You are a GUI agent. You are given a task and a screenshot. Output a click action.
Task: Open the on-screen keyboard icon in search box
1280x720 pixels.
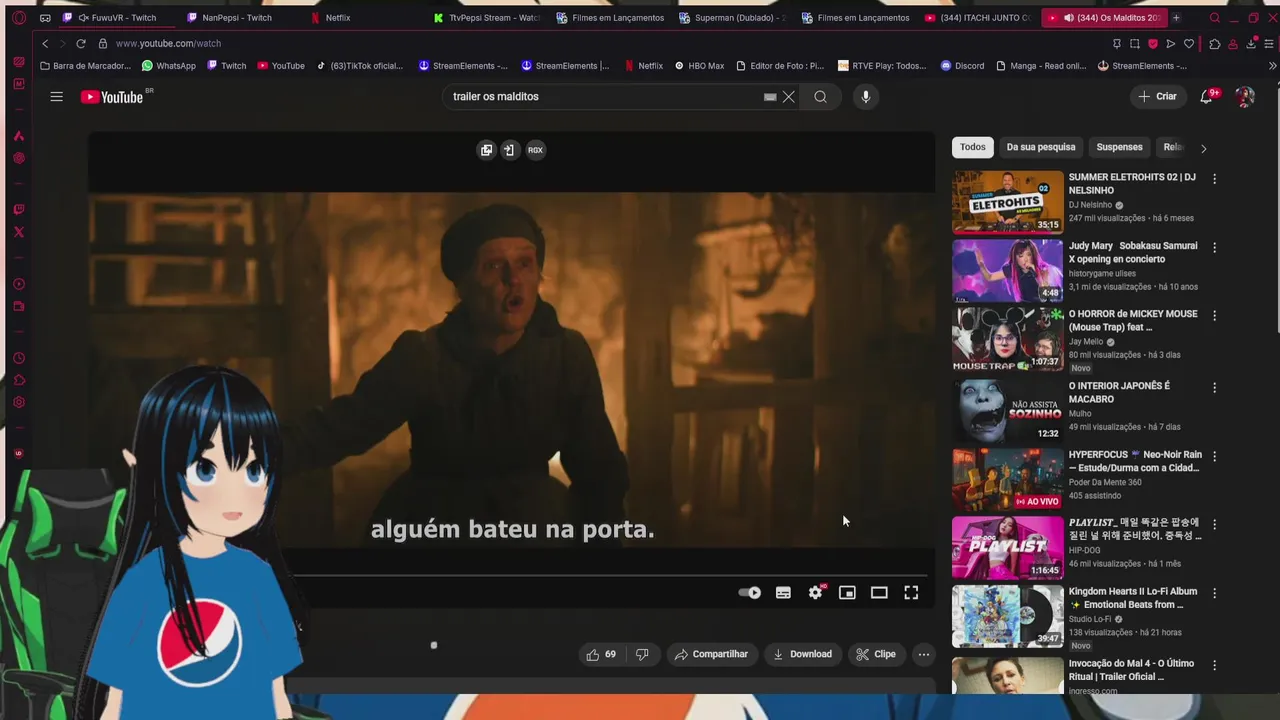tap(770, 97)
